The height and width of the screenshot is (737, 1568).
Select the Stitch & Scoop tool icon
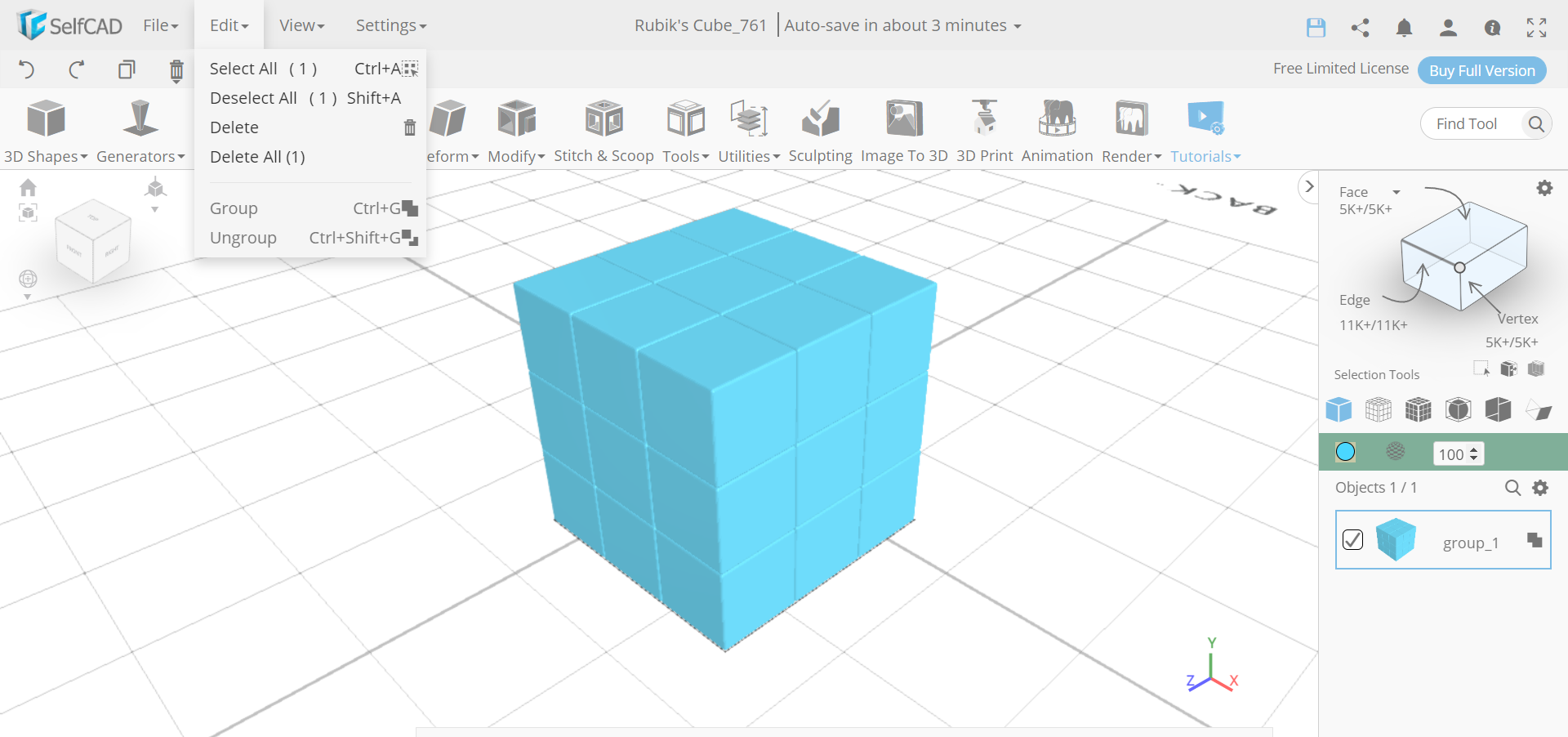coord(604,118)
